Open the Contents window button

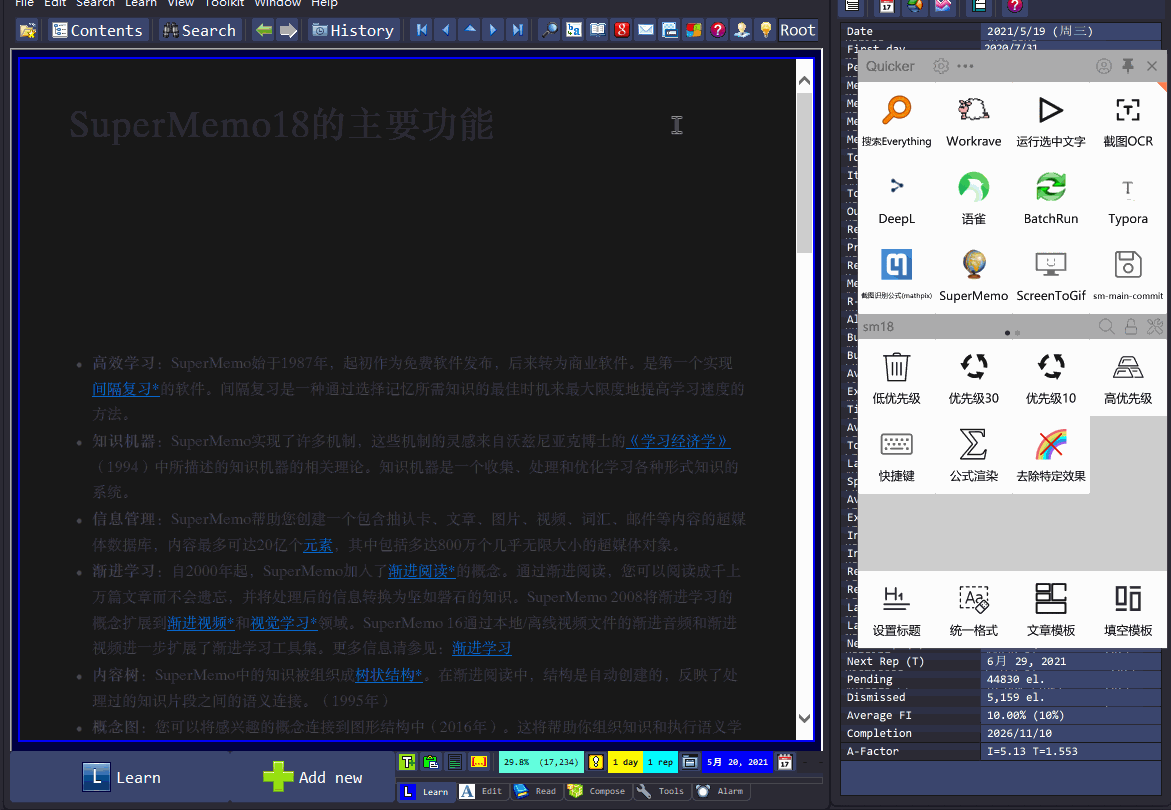(97, 31)
